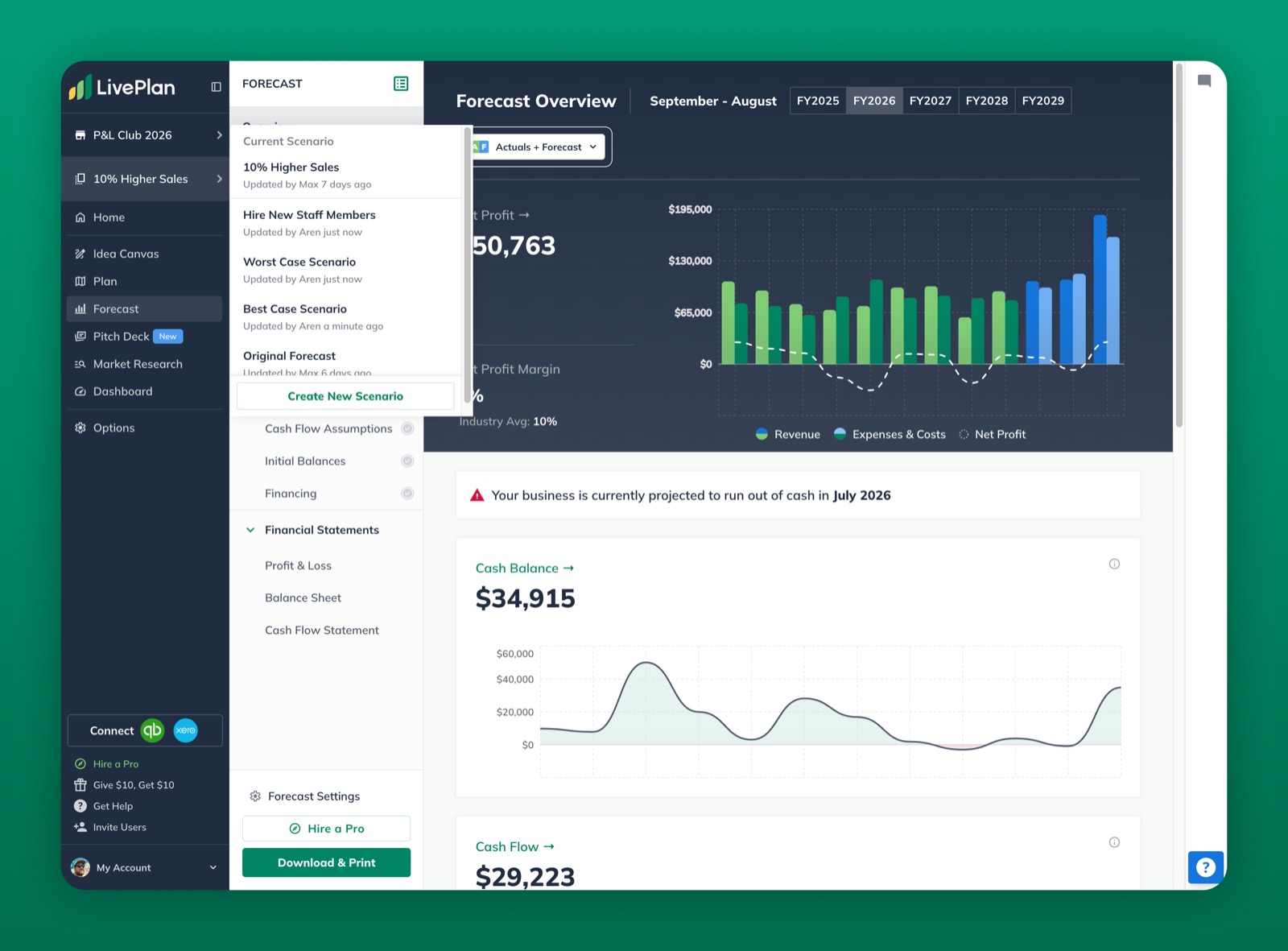Click the Dashboard gauge icon

point(80,391)
